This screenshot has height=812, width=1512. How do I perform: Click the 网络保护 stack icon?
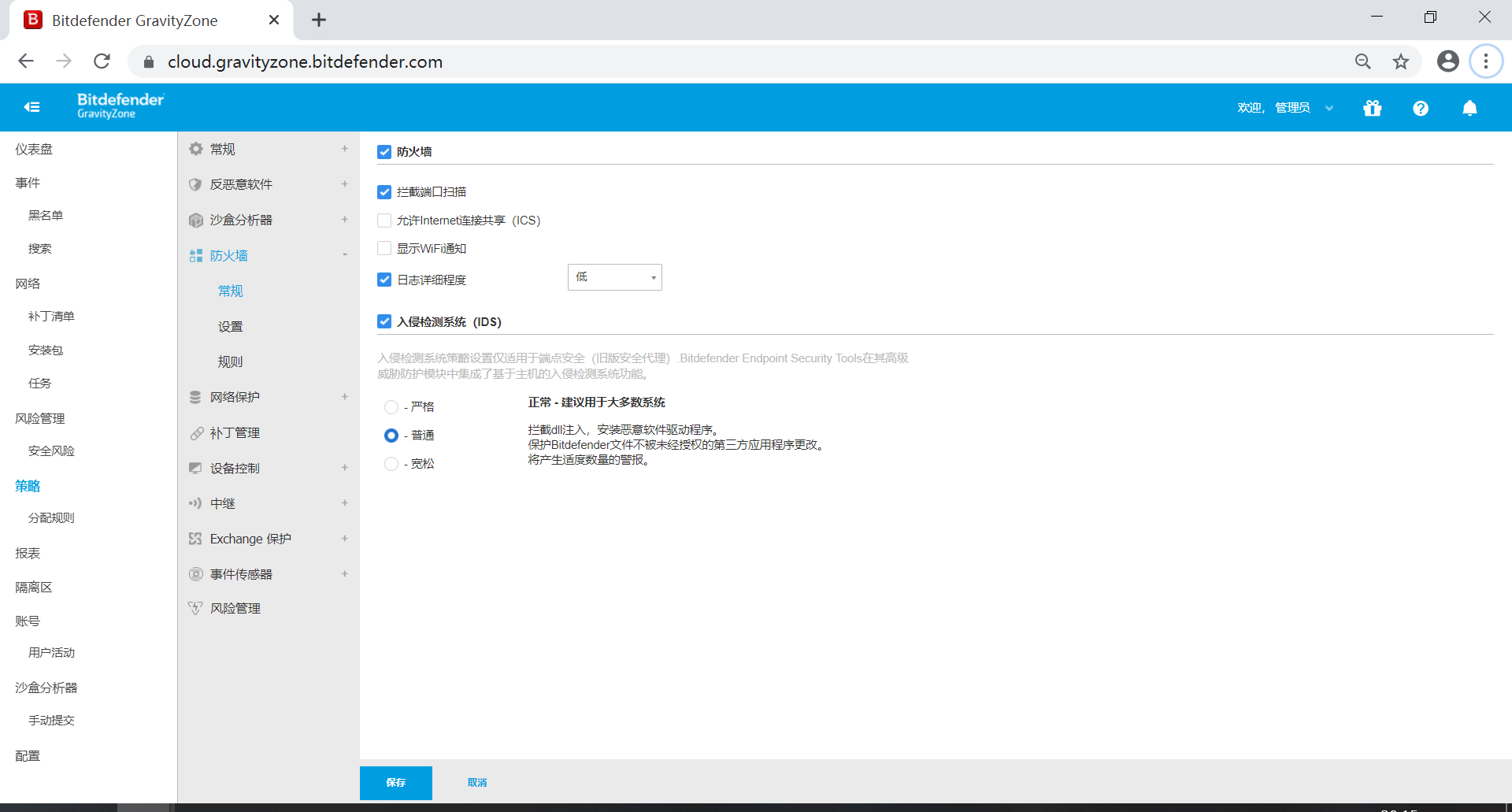195,397
